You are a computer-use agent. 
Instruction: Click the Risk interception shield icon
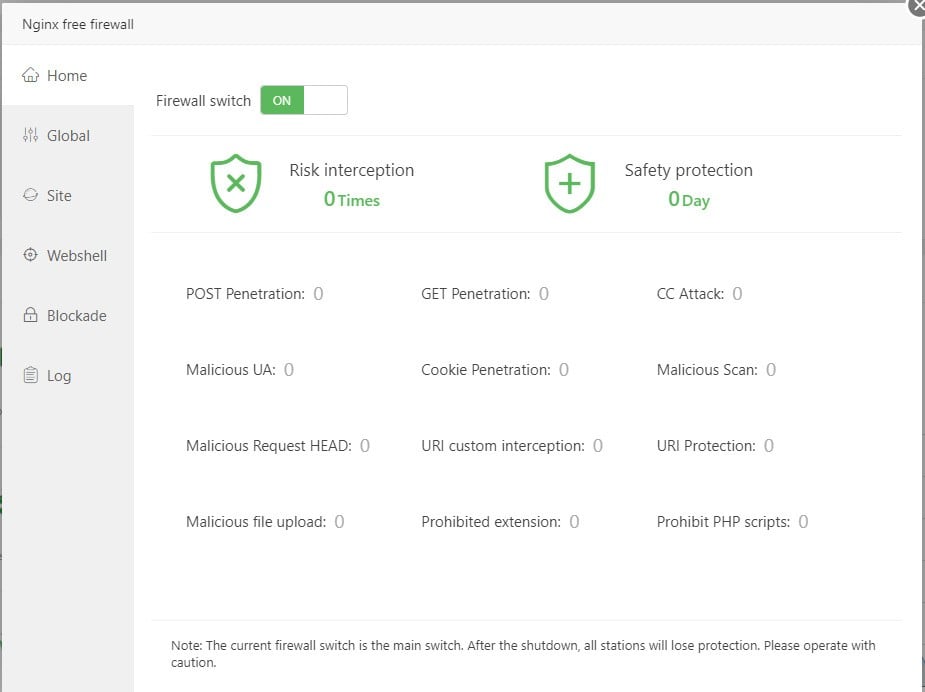236,184
